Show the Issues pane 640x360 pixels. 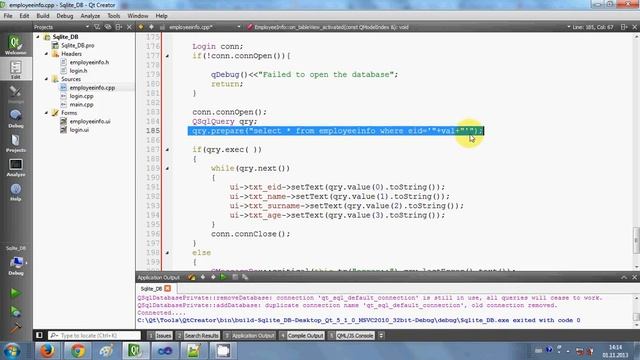[160, 336]
